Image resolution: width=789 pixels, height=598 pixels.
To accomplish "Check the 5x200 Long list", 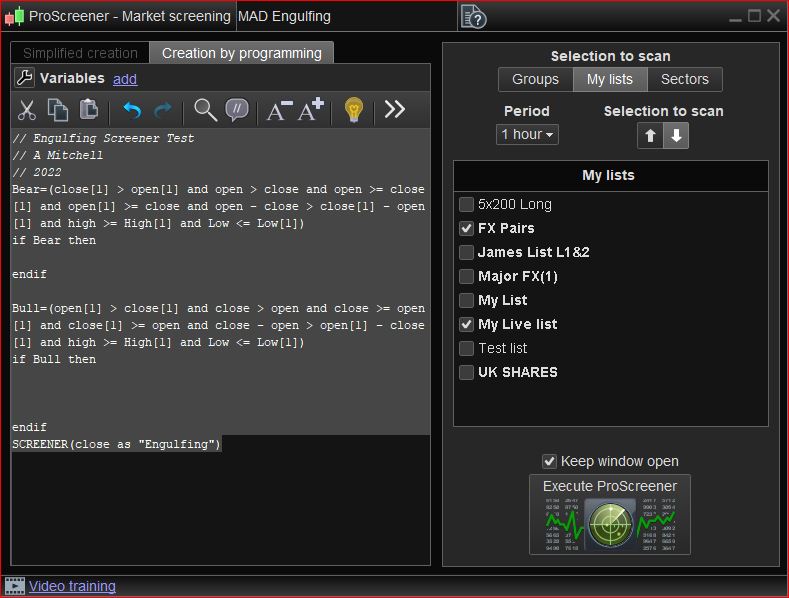I will [466, 204].
